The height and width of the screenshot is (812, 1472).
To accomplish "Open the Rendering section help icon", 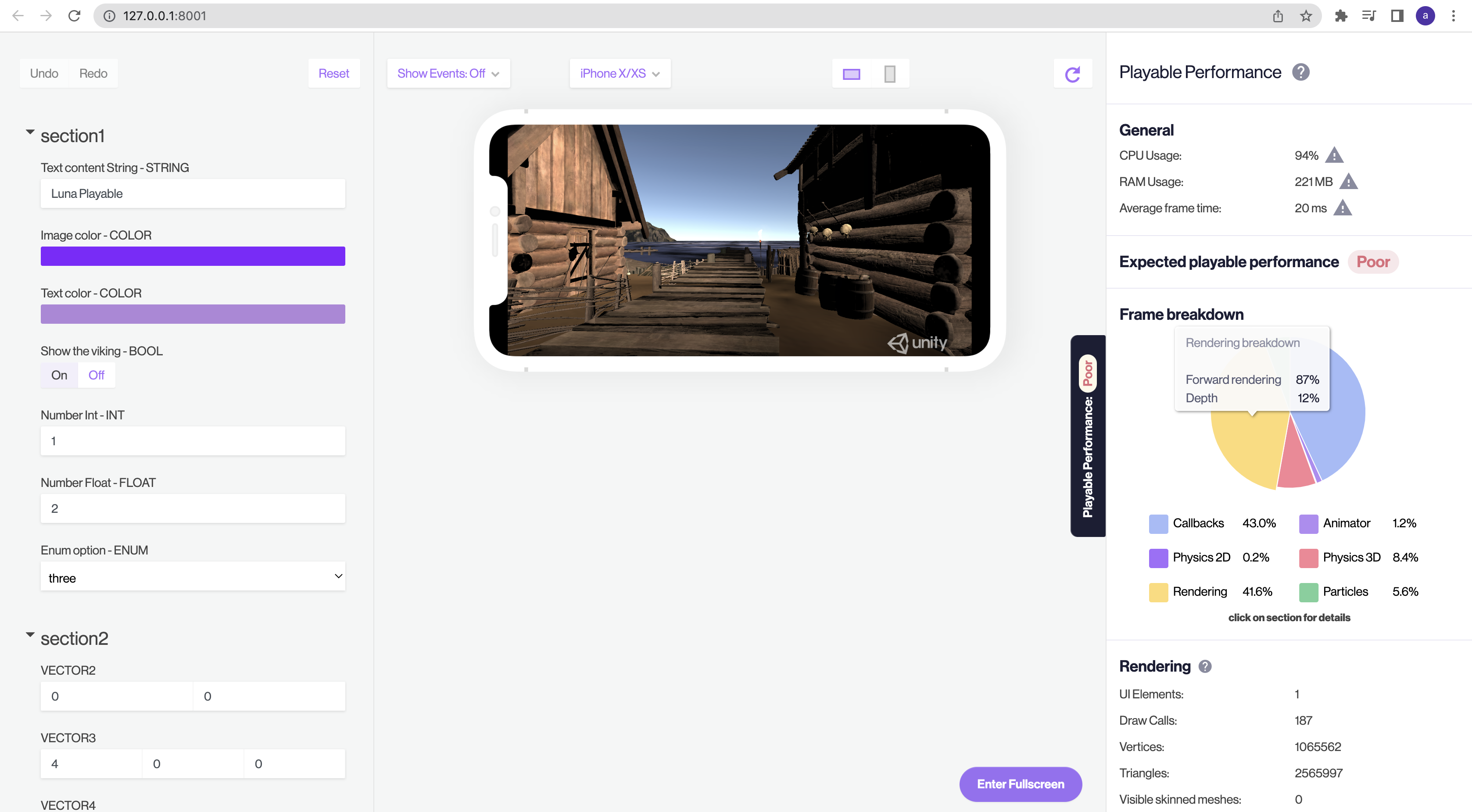I will [1204, 666].
